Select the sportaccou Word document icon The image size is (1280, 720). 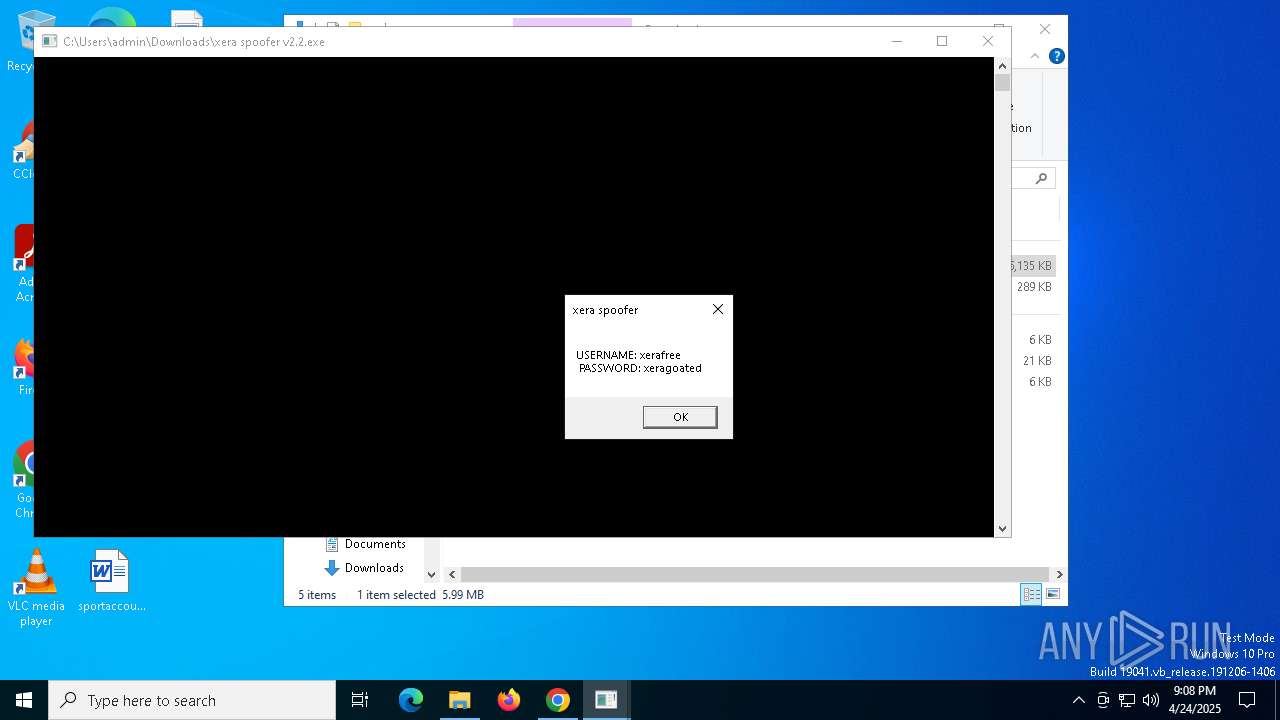click(x=111, y=581)
